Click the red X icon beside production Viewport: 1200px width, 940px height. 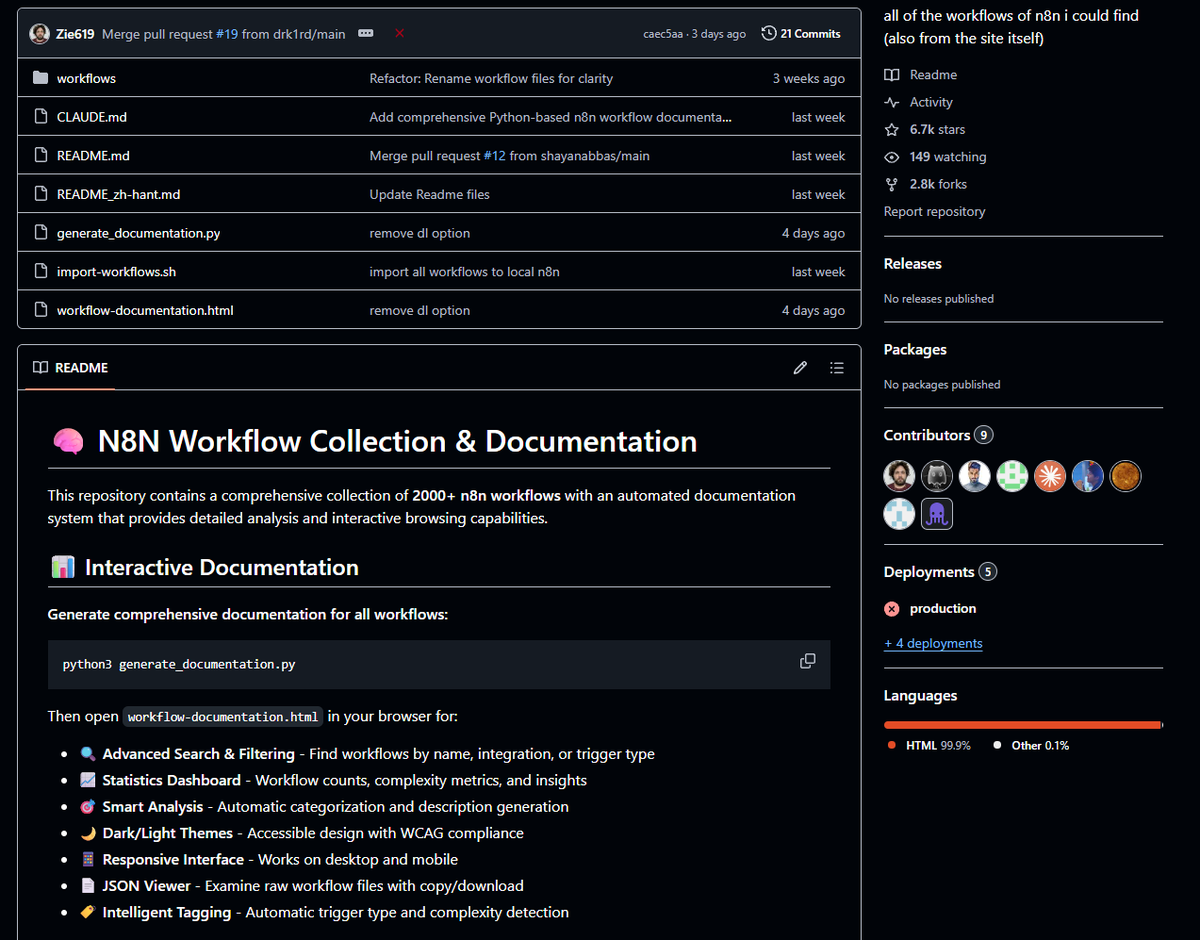[892, 608]
